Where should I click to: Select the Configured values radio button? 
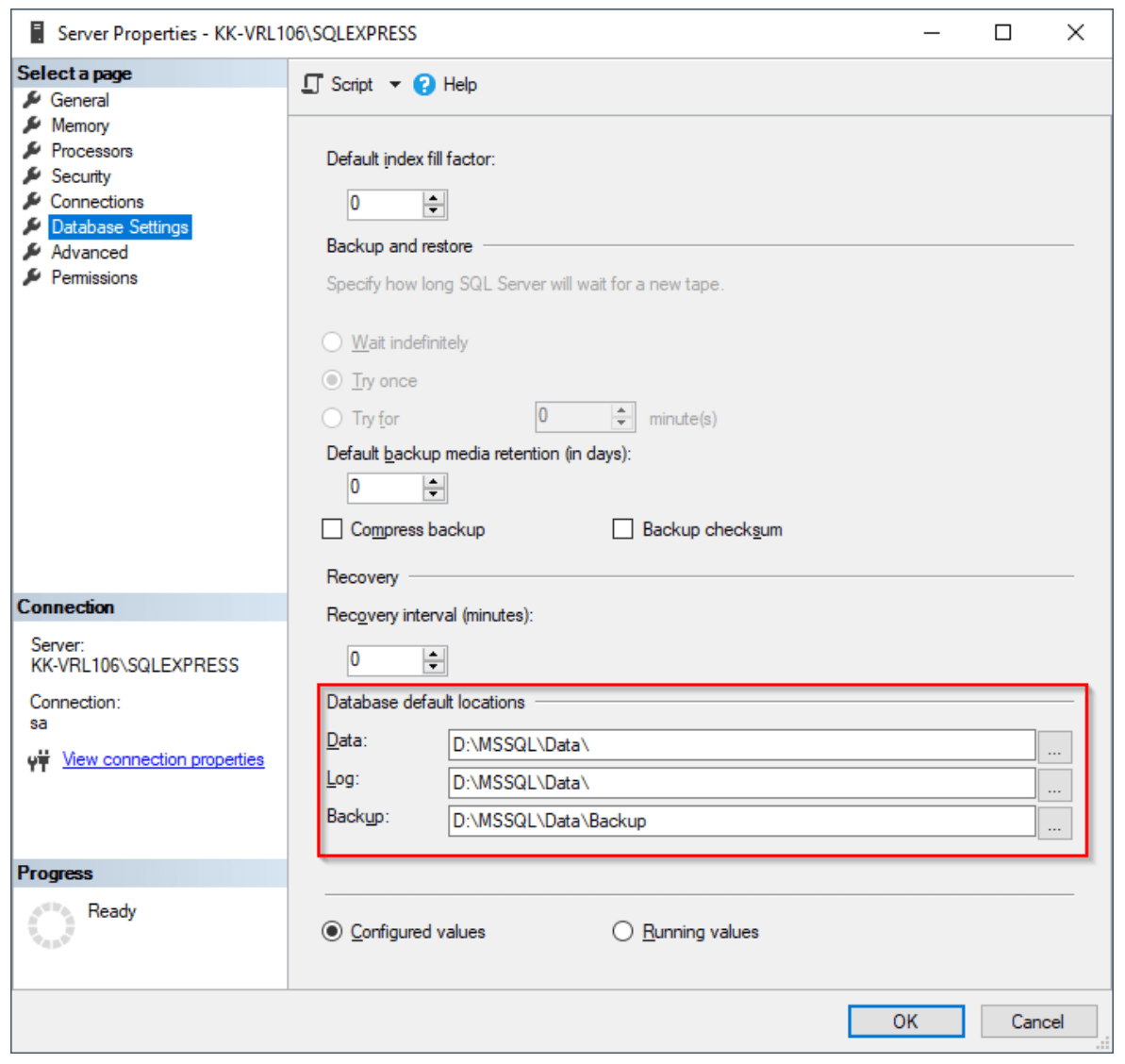(332, 932)
